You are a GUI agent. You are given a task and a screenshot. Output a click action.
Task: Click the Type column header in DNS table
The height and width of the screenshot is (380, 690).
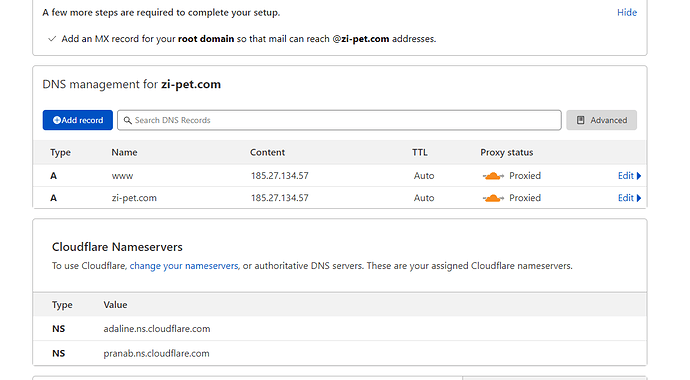tap(60, 152)
